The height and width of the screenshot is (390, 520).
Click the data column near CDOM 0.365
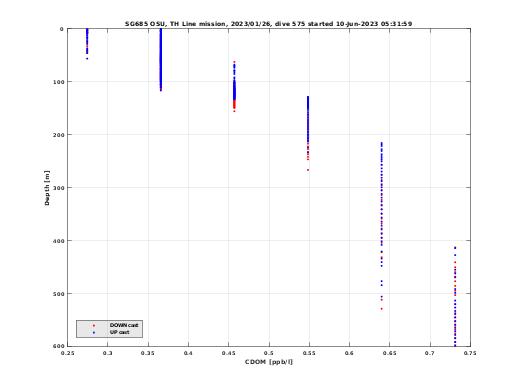[x=161, y=60]
